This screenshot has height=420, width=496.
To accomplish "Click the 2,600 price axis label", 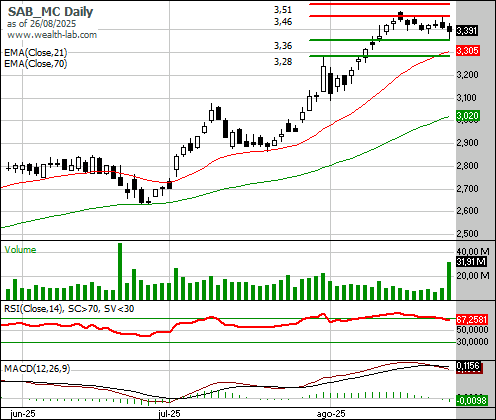I will point(467,211).
